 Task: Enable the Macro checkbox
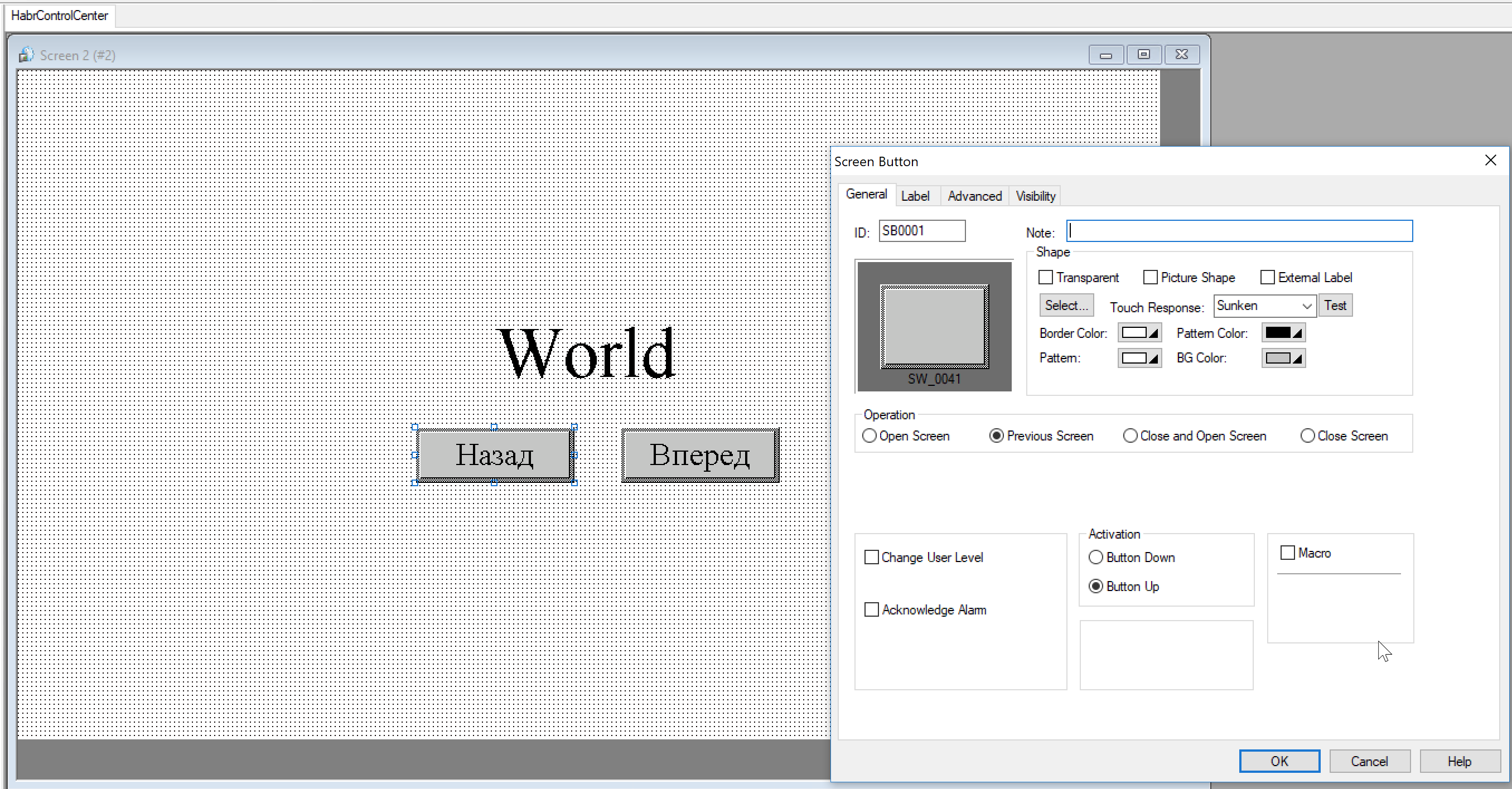click(x=1287, y=553)
